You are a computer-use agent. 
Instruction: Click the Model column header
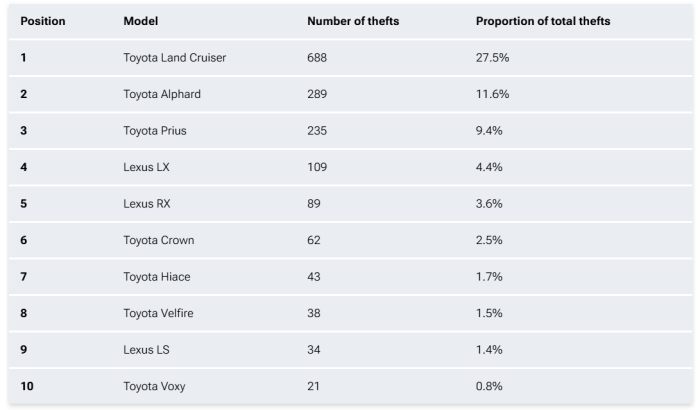[142, 21]
